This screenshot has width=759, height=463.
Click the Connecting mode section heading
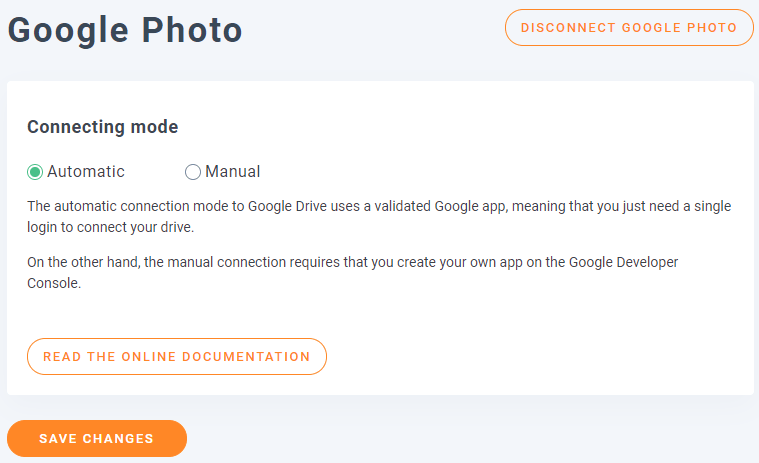click(102, 127)
